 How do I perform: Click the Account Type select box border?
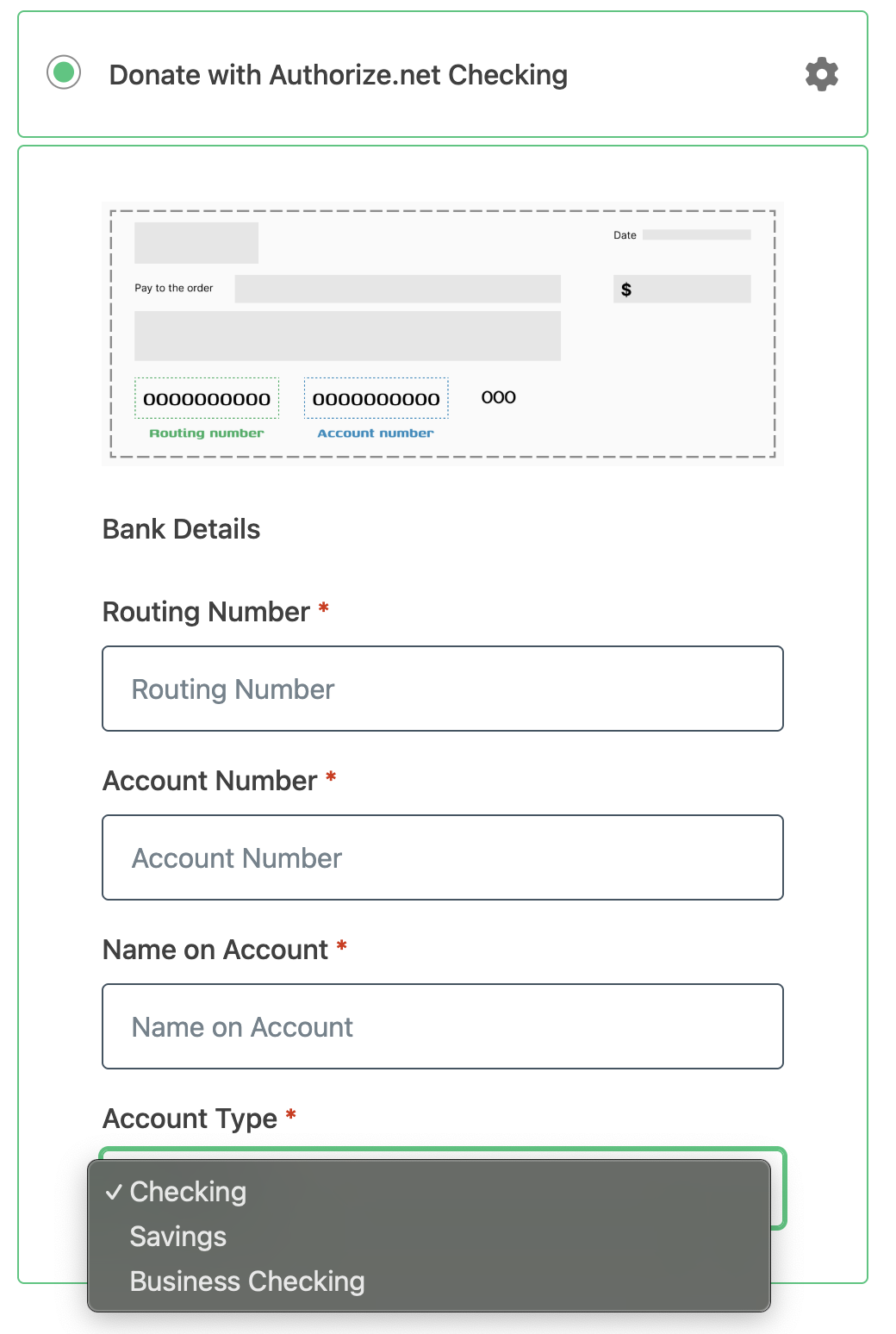(778, 1189)
